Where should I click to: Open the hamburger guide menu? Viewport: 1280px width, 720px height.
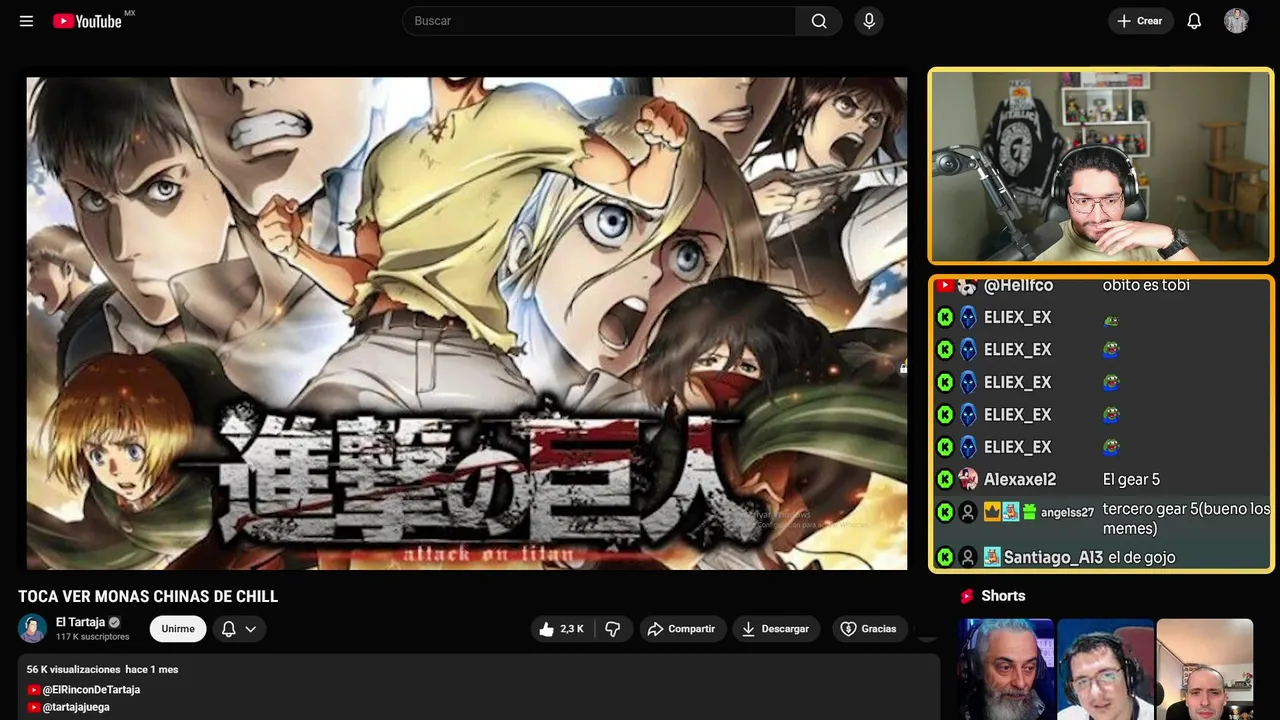pos(26,21)
